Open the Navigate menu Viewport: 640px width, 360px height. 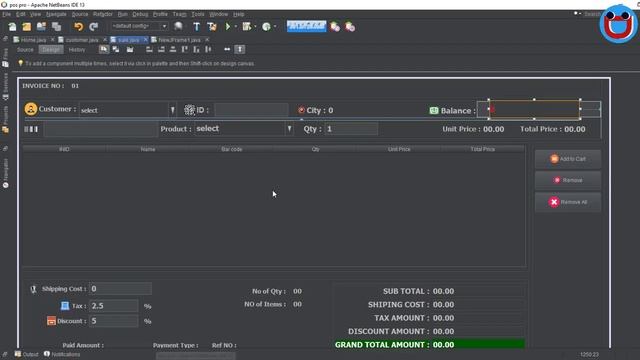pos(56,14)
